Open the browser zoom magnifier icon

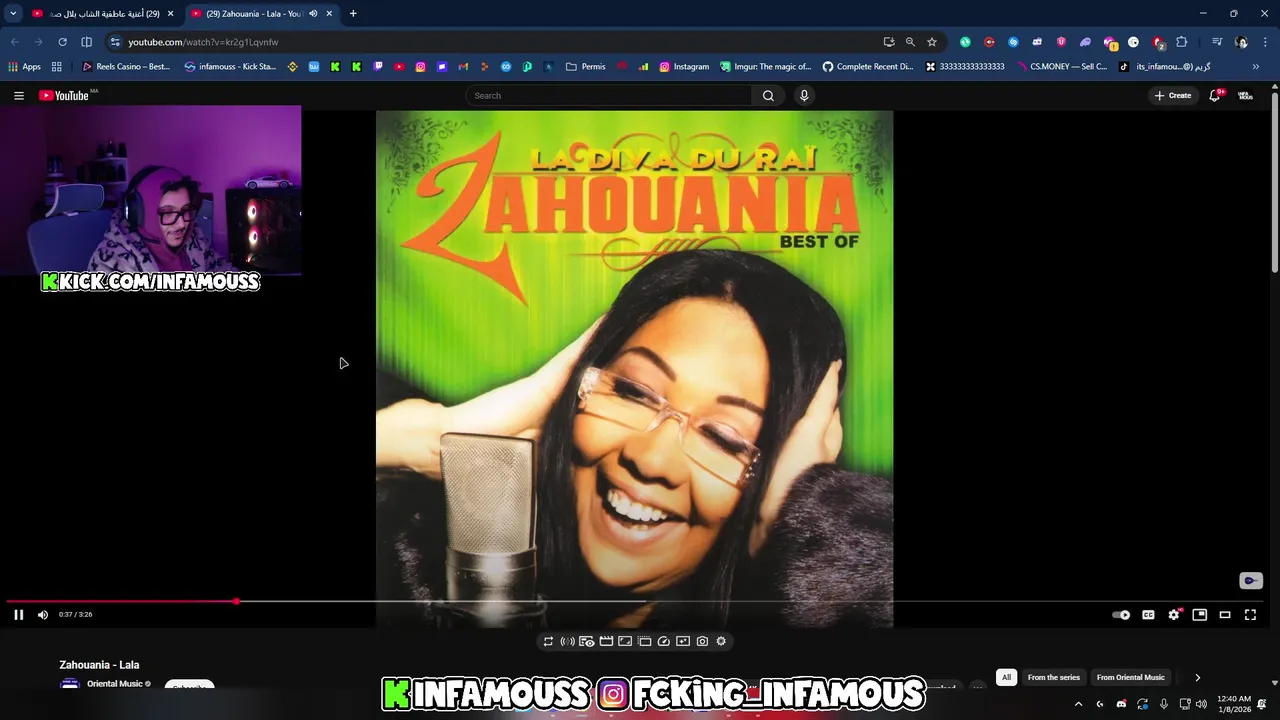point(910,42)
